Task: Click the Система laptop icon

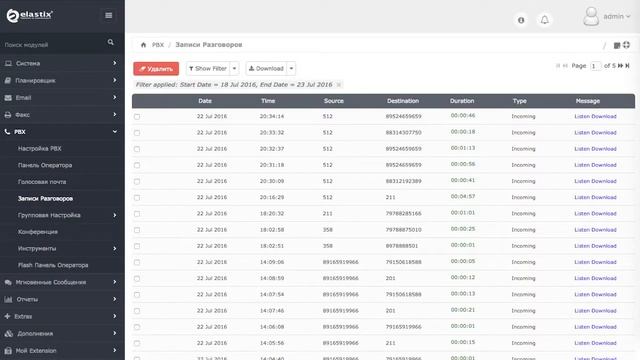Action: [x=8, y=63]
